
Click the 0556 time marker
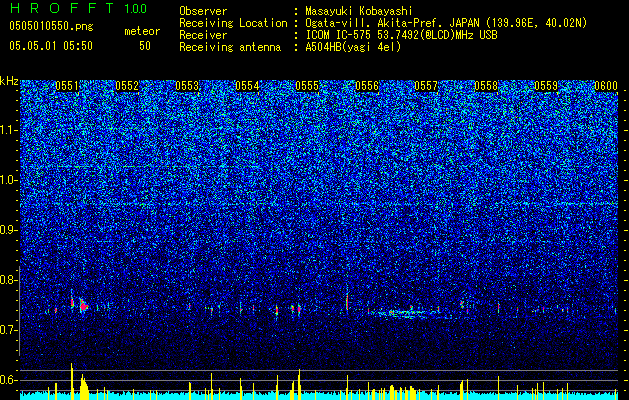pos(367,86)
